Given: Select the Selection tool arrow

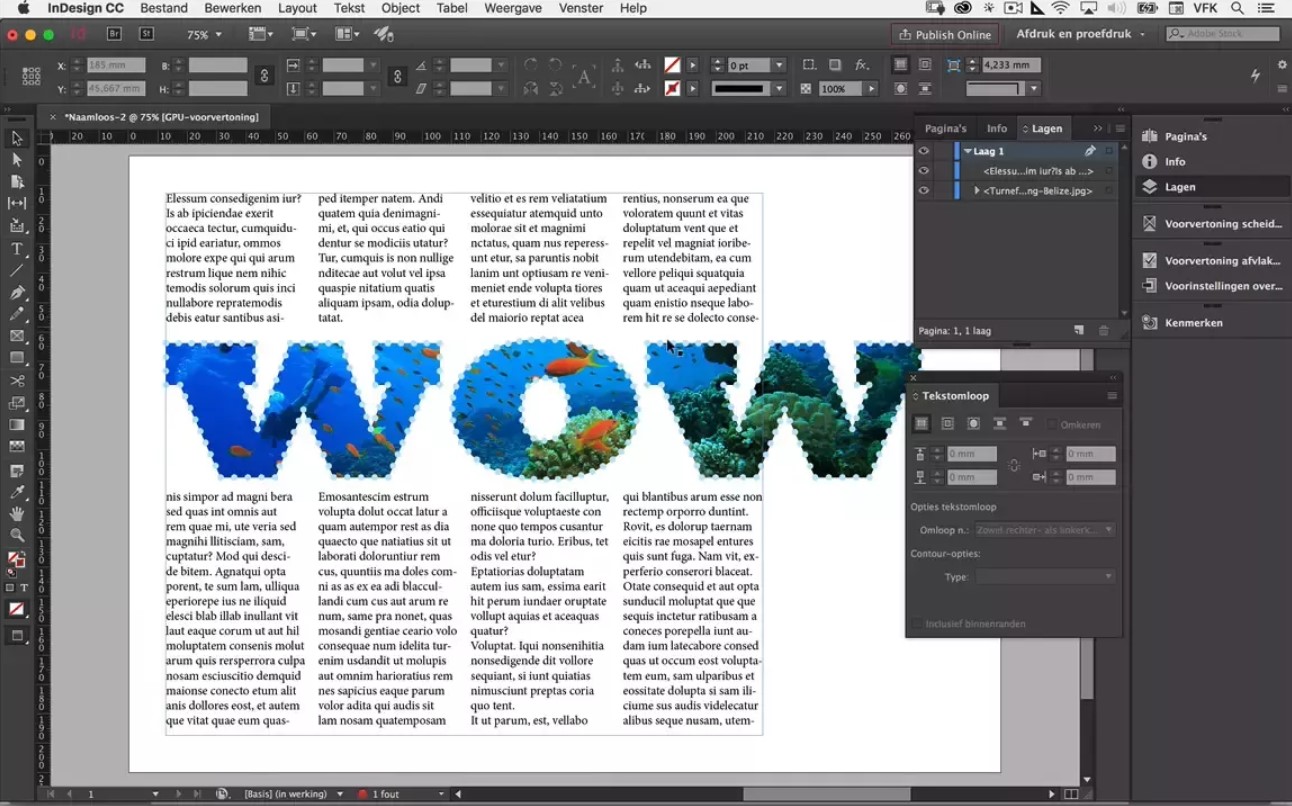Looking at the screenshot, I should tap(17, 138).
